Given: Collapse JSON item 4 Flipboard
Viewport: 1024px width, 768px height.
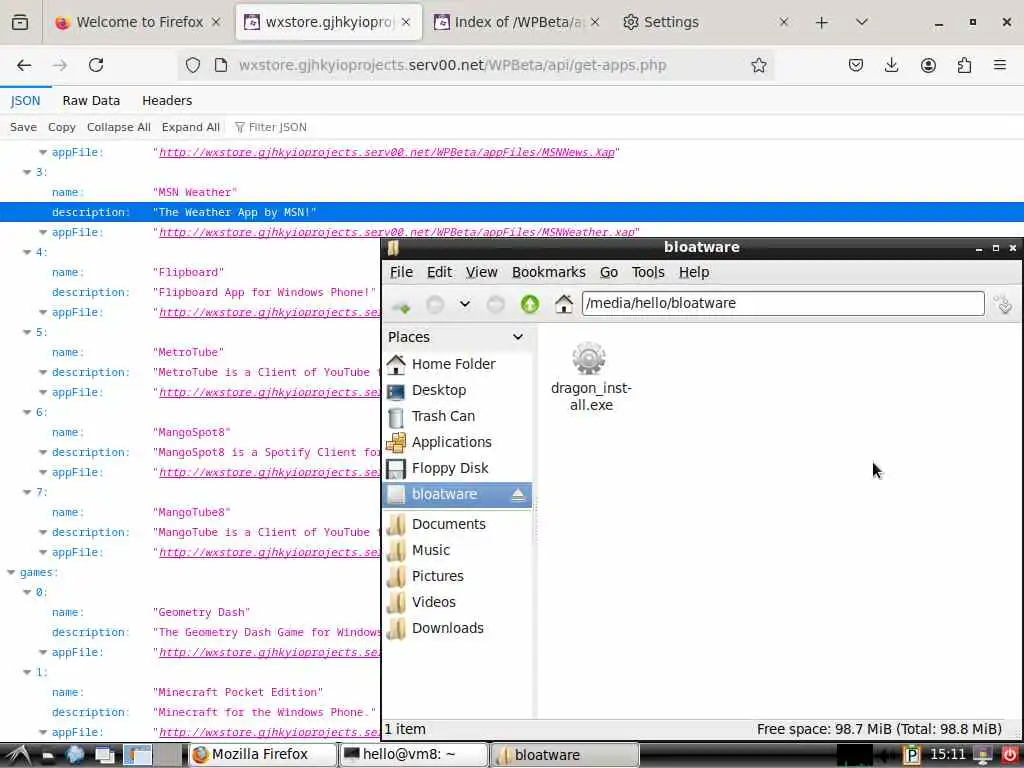Looking at the screenshot, I should pyautogui.click(x=27, y=252).
